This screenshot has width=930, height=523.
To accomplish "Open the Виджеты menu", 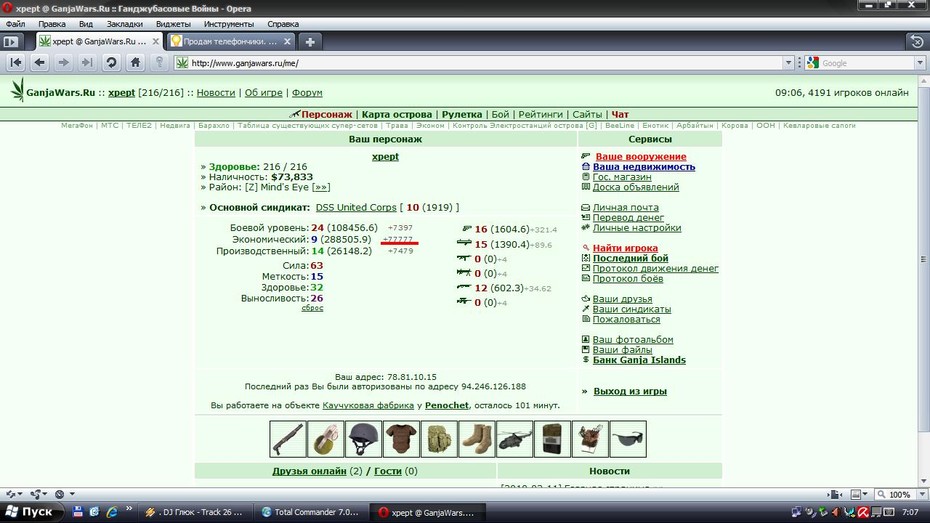I will coord(173,24).
